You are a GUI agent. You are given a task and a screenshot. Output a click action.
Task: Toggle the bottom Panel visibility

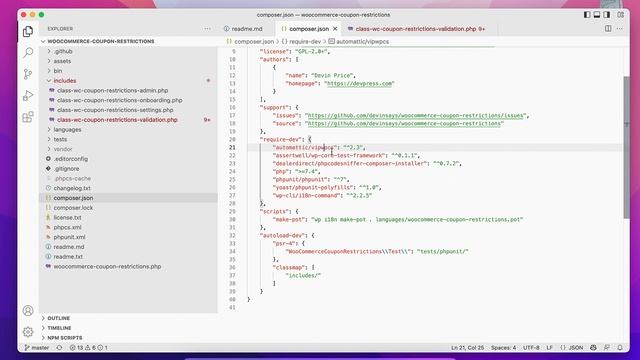(x=597, y=15)
